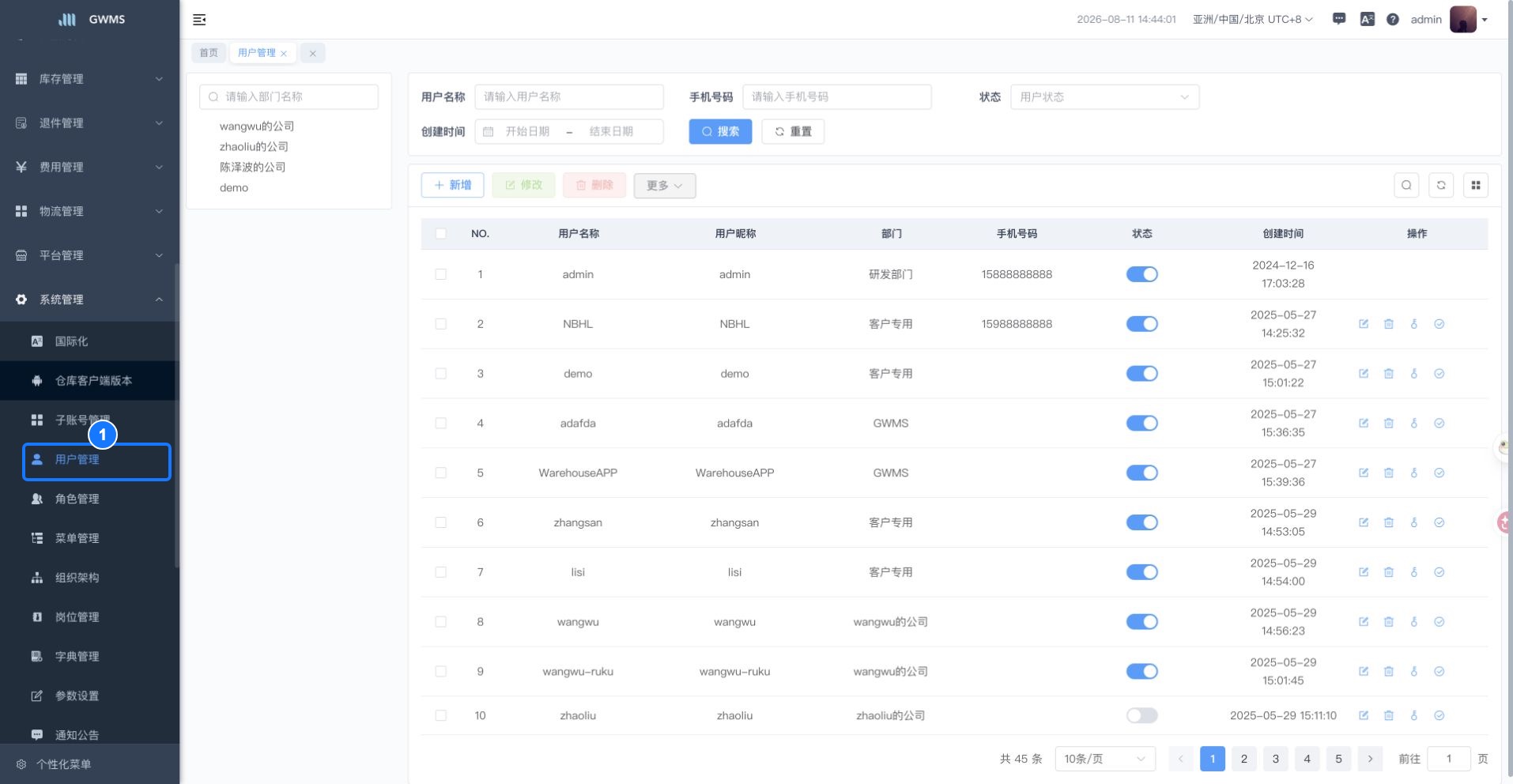Collapse the sidebar with the hamburger icon
The height and width of the screenshot is (784, 1513).
point(199,20)
